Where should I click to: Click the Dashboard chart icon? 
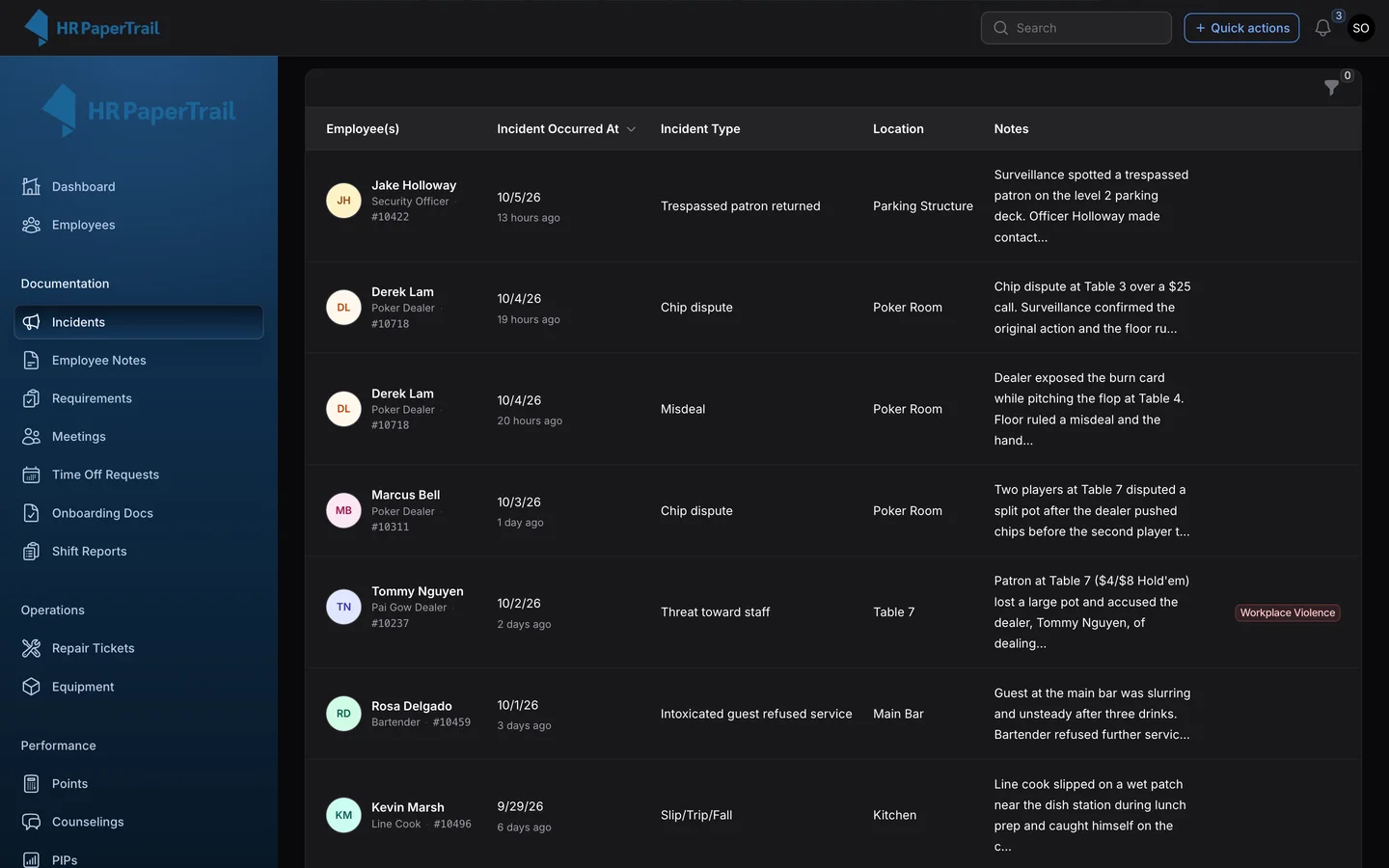pyautogui.click(x=32, y=187)
